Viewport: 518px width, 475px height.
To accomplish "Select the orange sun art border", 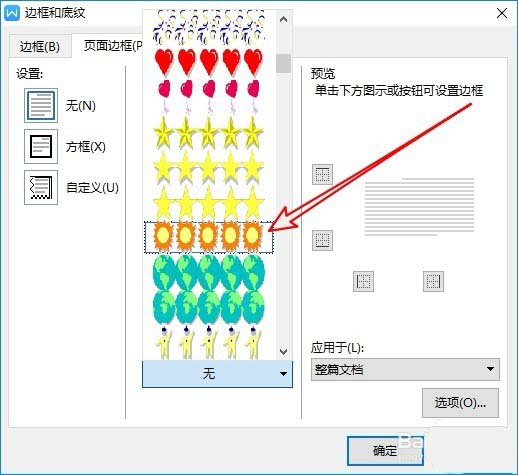I will click(x=209, y=237).
